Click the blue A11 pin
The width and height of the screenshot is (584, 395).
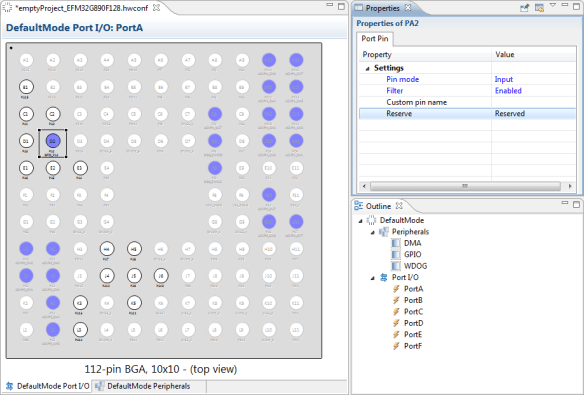(296, 60)
